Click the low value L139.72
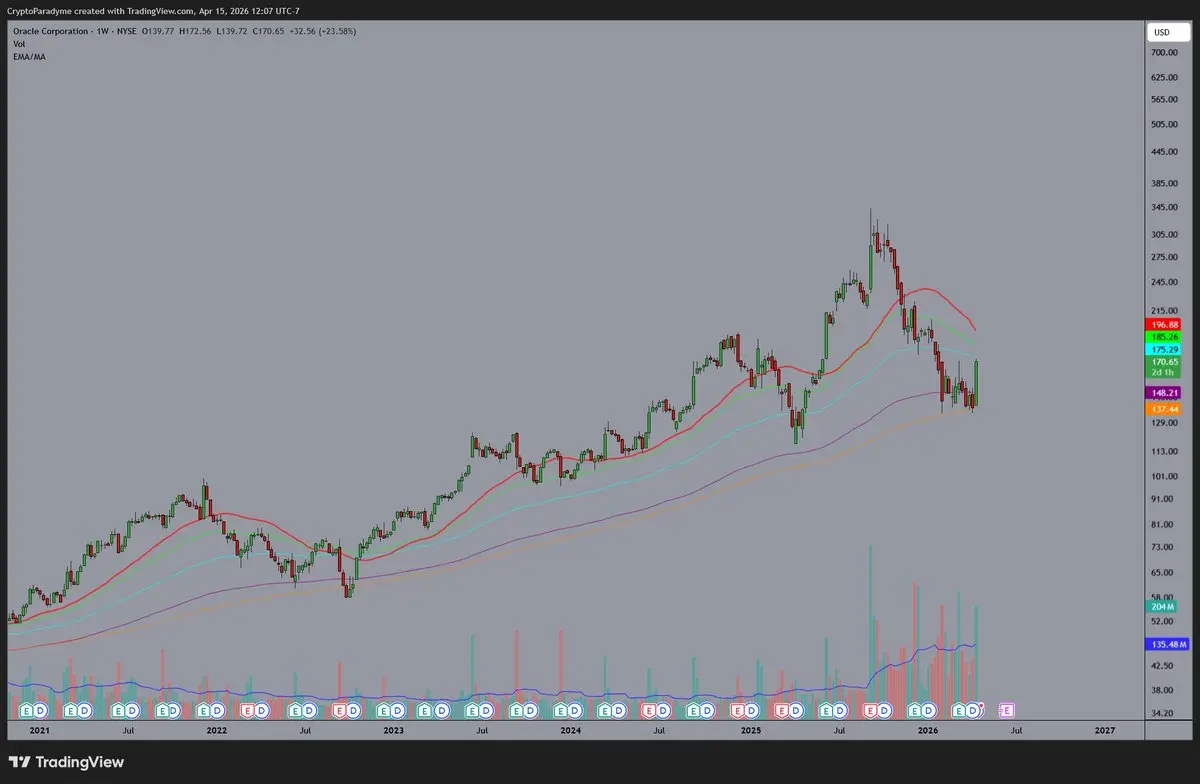This screenshot has width=1200, height=784. pos(234,31)
